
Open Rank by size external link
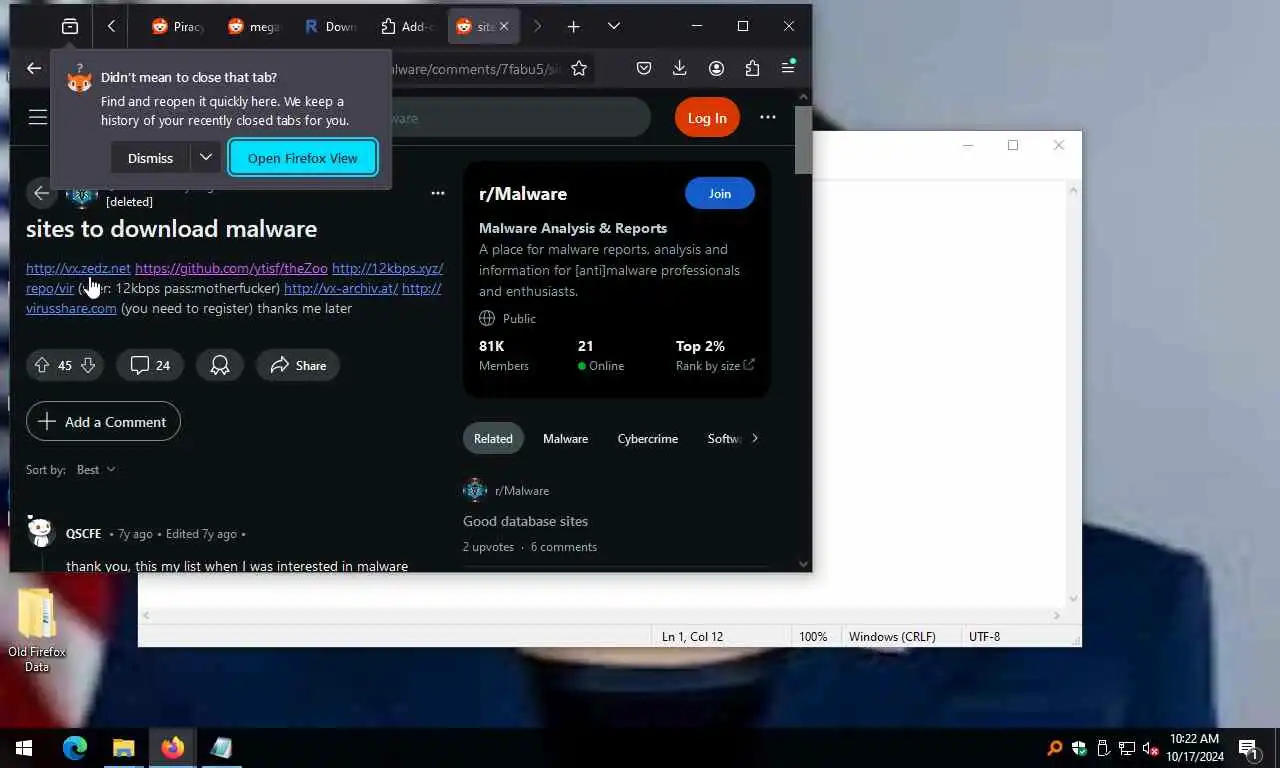715,366
